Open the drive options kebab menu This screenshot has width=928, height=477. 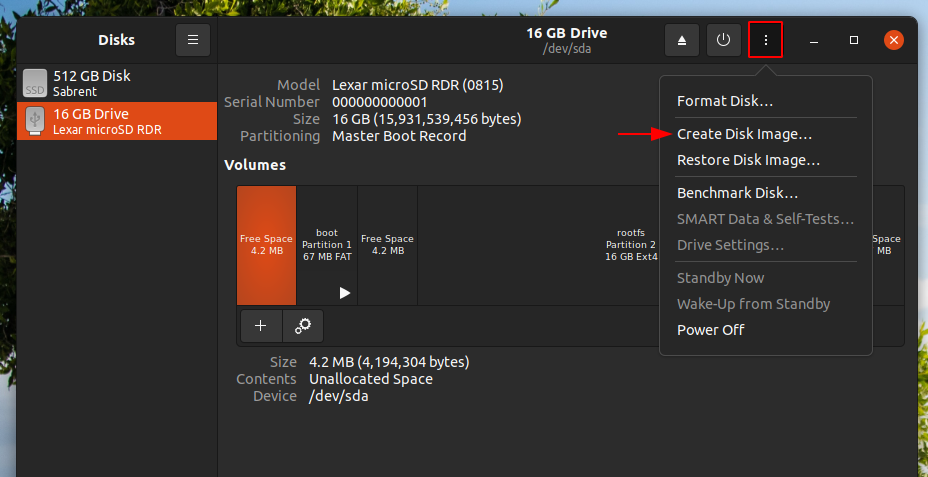click(x=766, y=40)
